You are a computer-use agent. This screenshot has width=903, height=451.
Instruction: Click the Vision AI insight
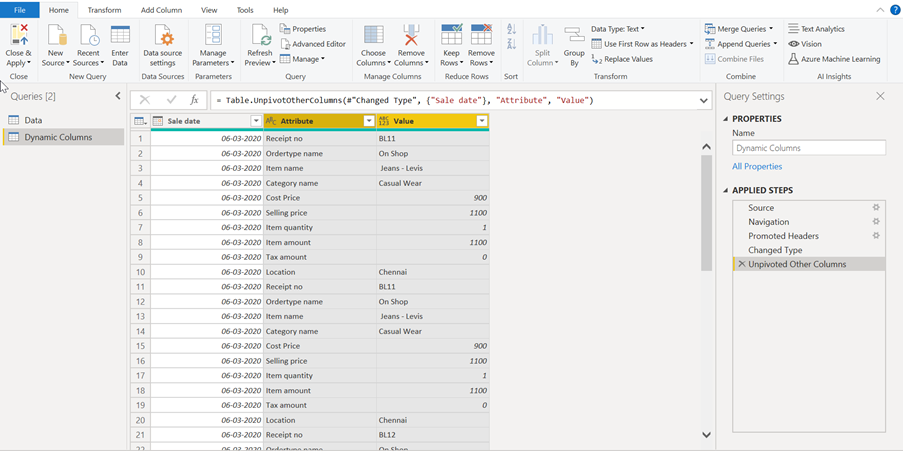pyautogui.click(x=805, y=44)
